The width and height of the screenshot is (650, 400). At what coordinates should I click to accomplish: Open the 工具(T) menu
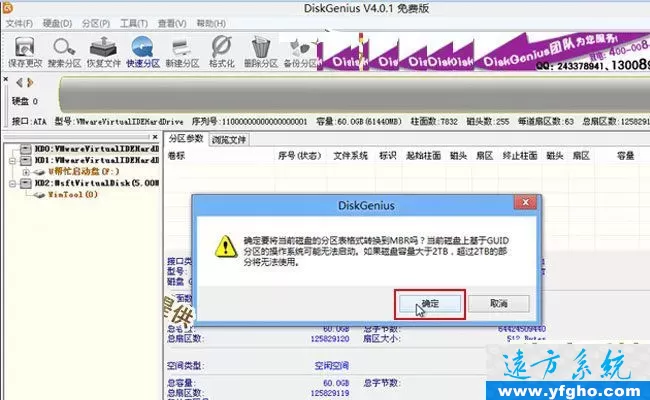(133, 23)
